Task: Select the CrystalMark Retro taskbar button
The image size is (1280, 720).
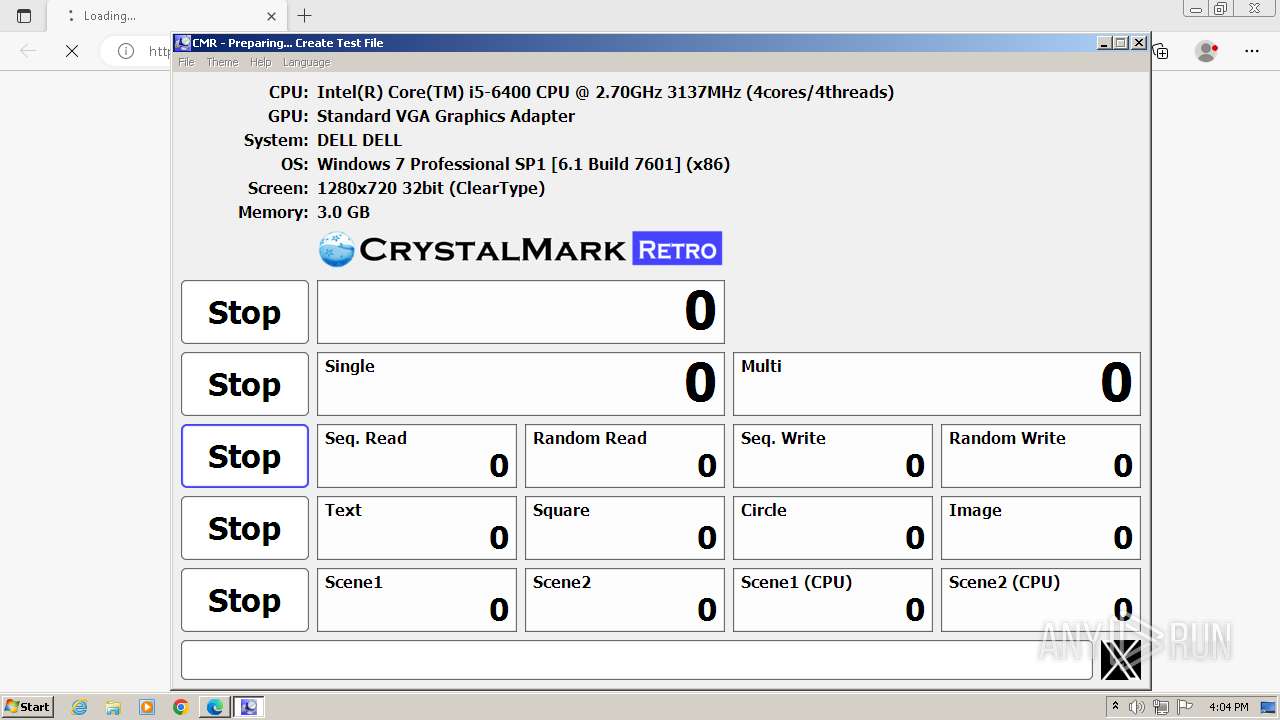Action: pyautogui.click(x=249, y=707)
